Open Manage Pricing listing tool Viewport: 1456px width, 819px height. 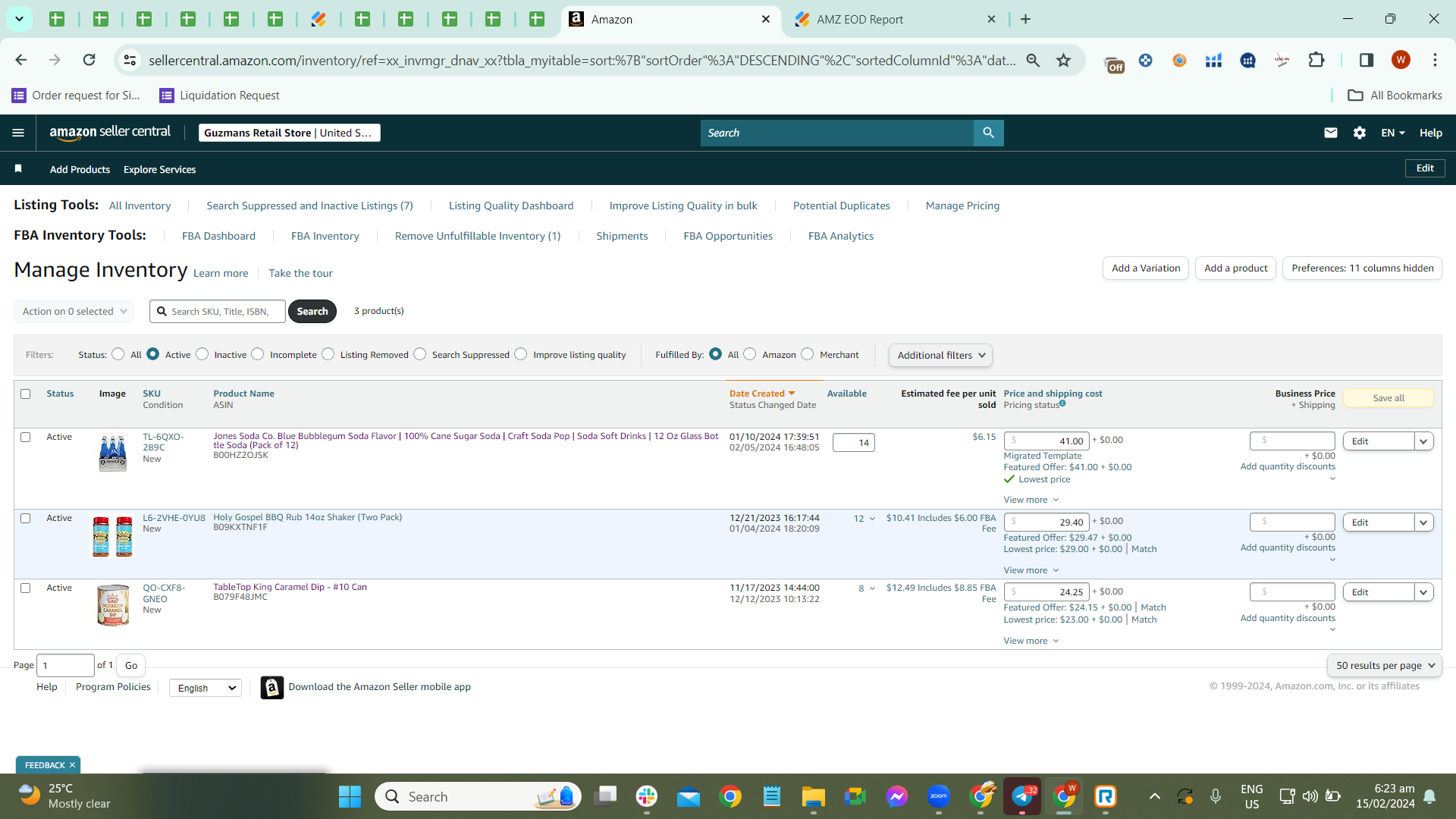[962, 206]
